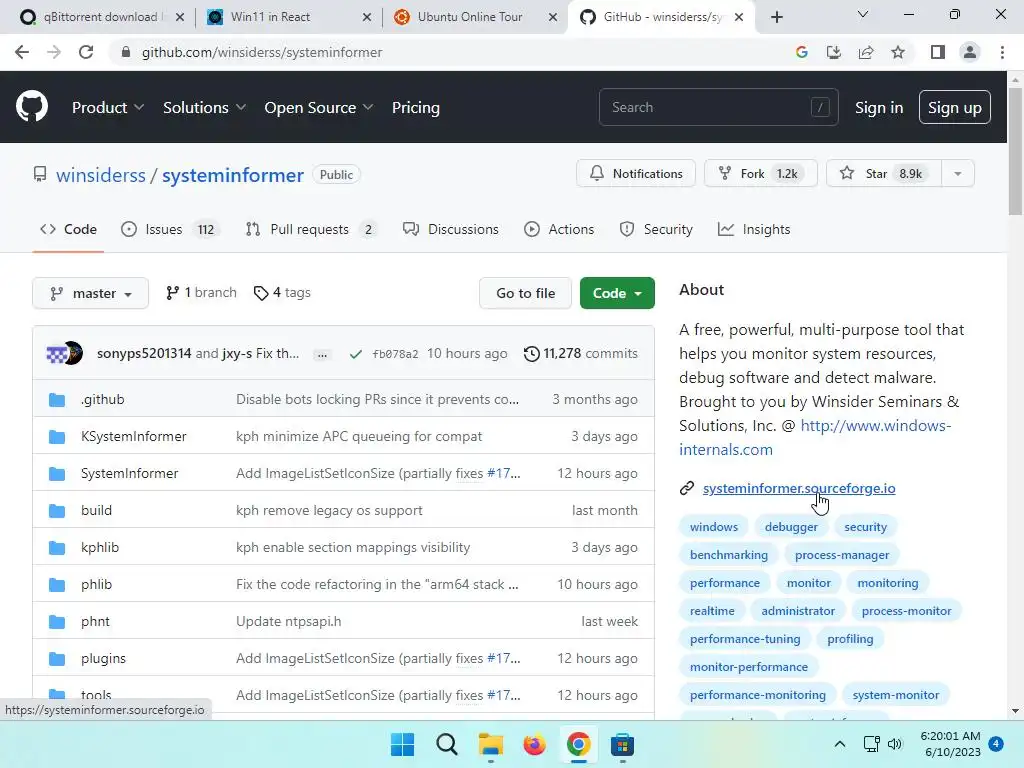Click the share page icon in address bar
The width and height of the screenshot is (1024, 768).
tap(866, 52)
